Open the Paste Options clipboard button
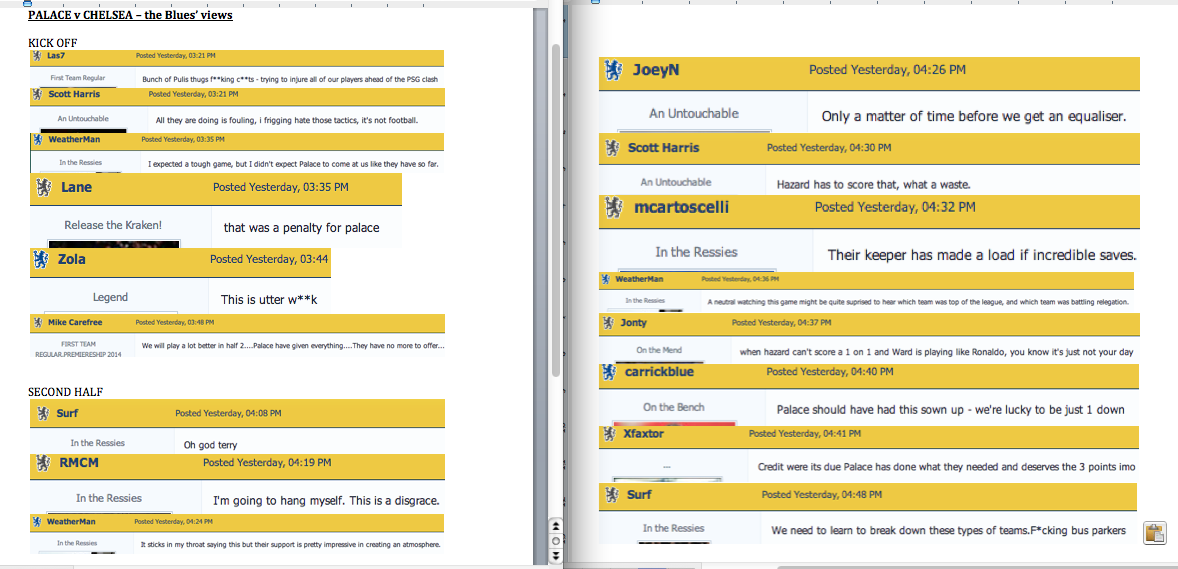Screen dimensions: 1178x569 tap(1153, 533)
